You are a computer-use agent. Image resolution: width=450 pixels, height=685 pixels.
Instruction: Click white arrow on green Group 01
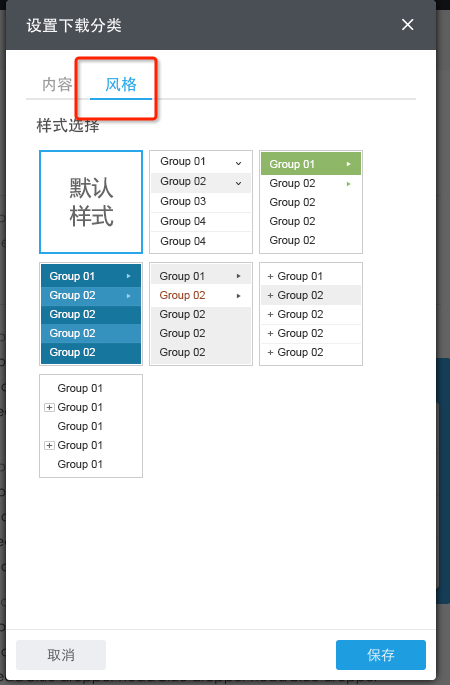point(348,164)
